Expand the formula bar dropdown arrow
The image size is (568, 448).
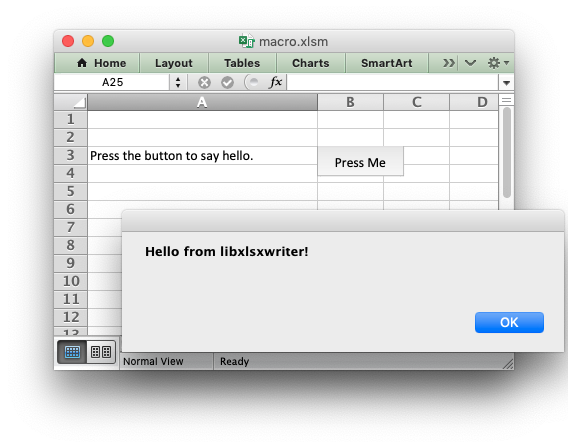pyautogui.click(x=506, y=83)
